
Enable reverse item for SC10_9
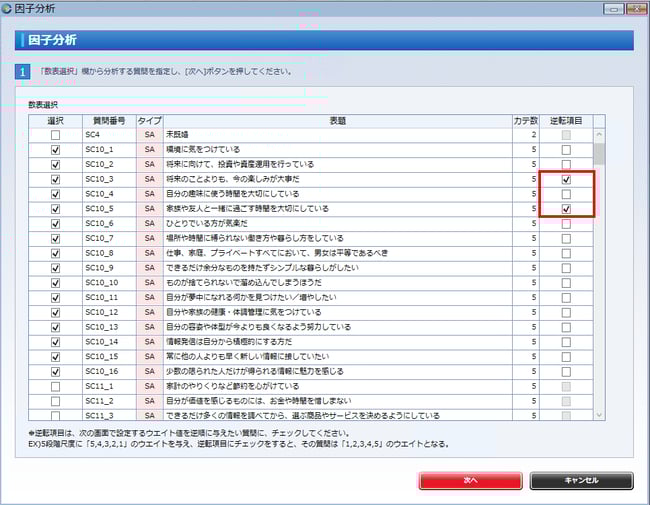click(566, 268)
